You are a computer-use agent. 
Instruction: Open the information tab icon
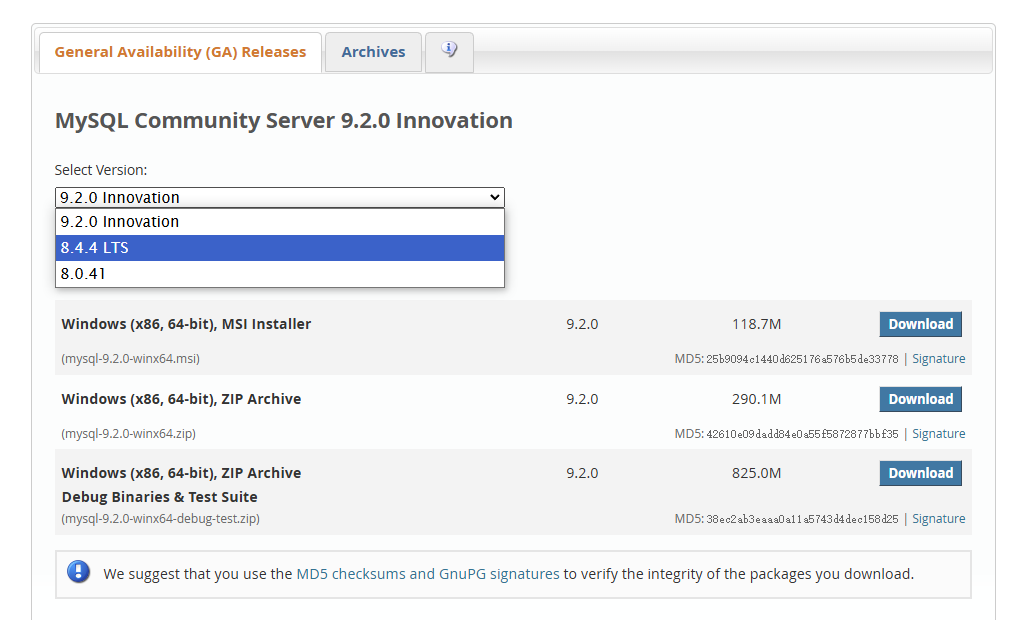tap(449, 50)
